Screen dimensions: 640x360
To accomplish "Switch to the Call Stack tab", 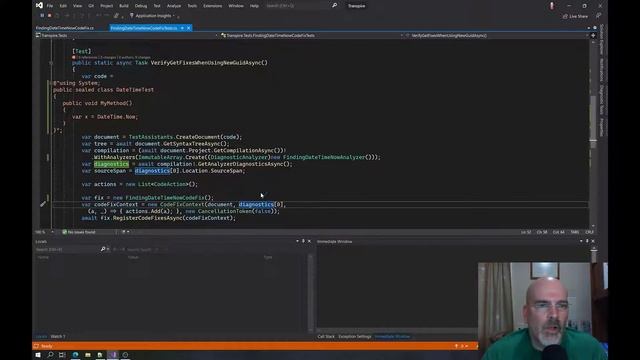I will coord(326,336).
